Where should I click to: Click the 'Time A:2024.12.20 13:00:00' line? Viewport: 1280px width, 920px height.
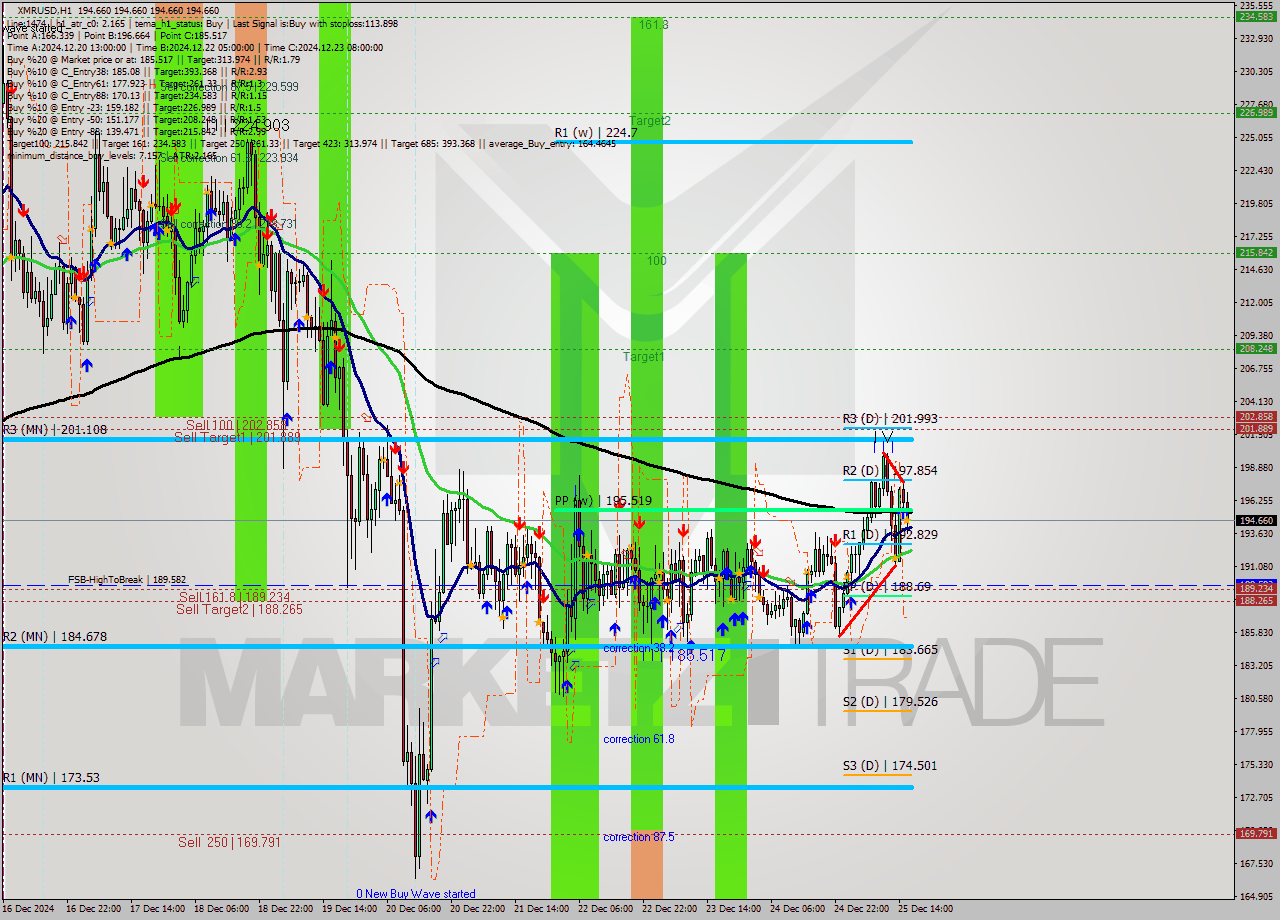(x=66, y=47)
